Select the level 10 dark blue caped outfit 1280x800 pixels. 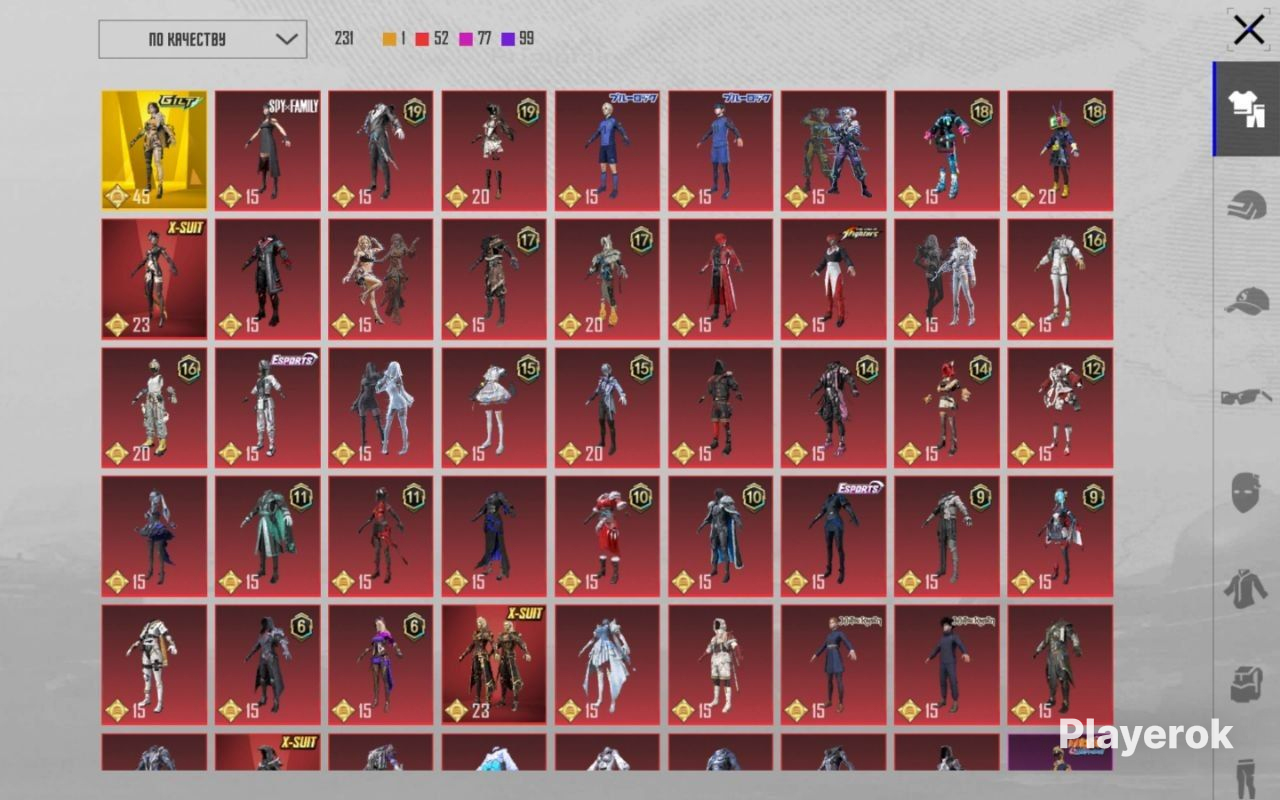coord(721,536)
